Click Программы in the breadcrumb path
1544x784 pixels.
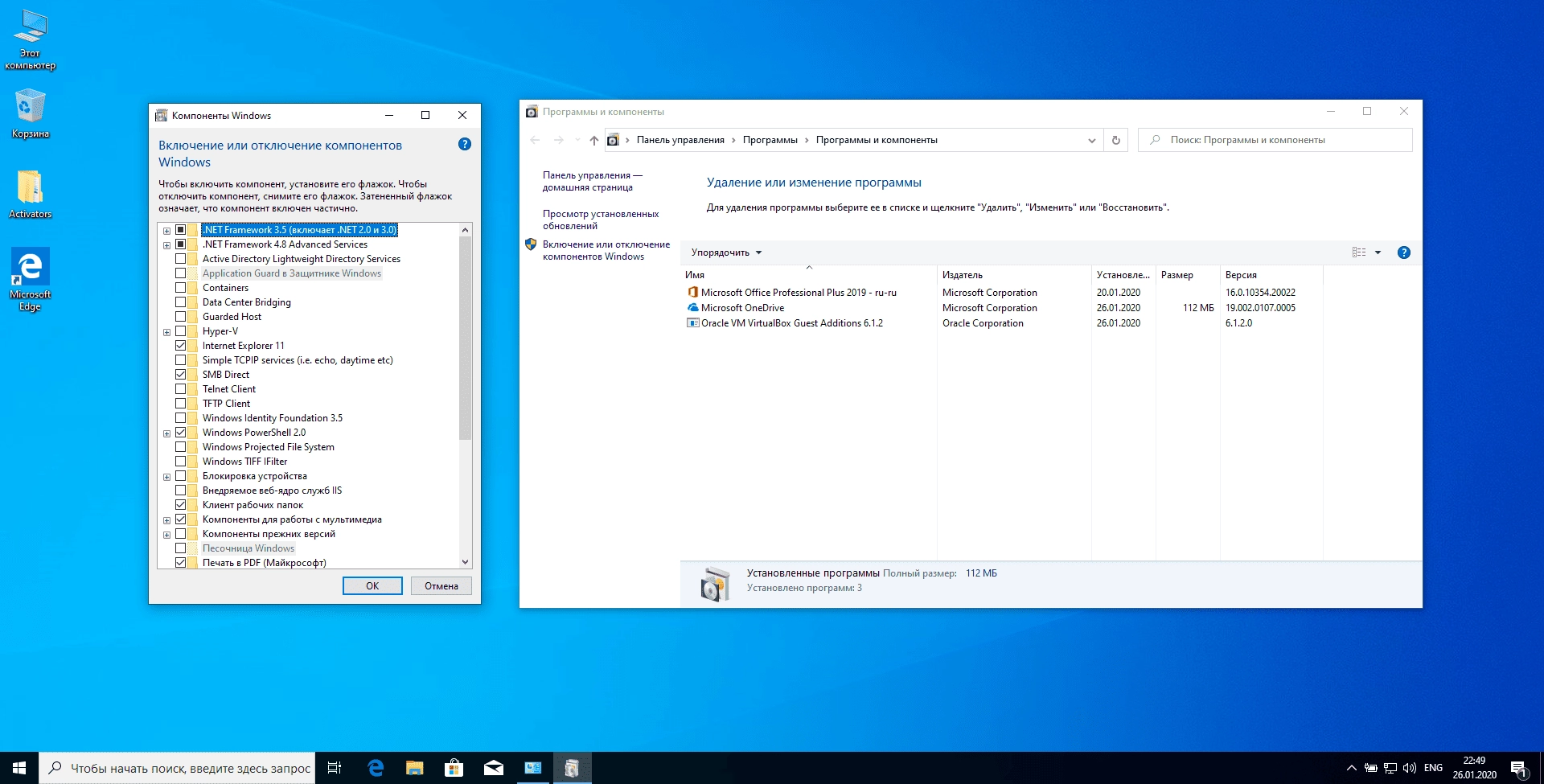tap(770, 140)
